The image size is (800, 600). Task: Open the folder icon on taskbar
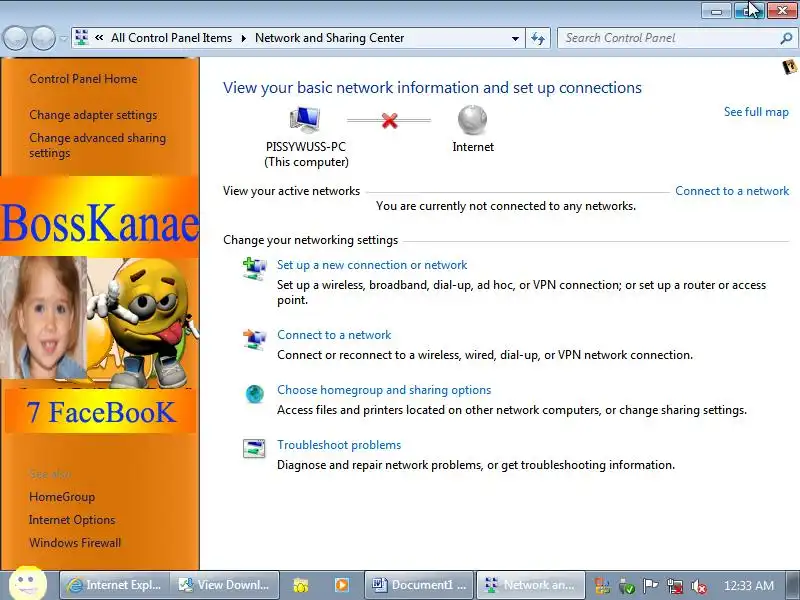point(301,585)
